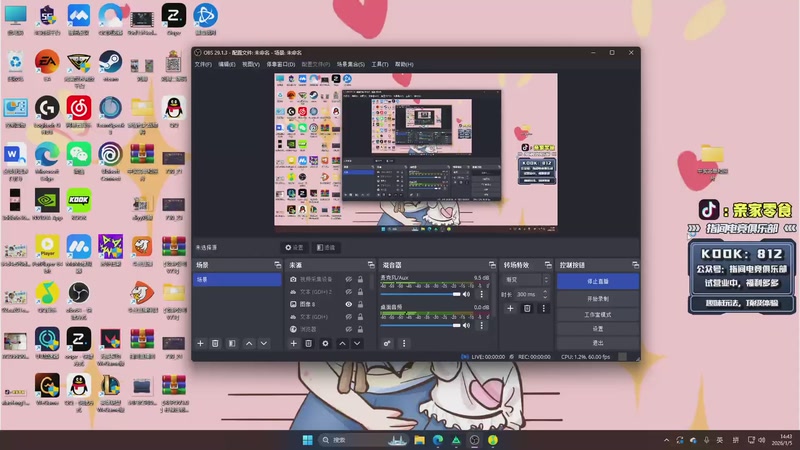Screen dimensions: 800x450
Task: Open Ubisoft Connect desktop icon
Action: click(110, 161)
